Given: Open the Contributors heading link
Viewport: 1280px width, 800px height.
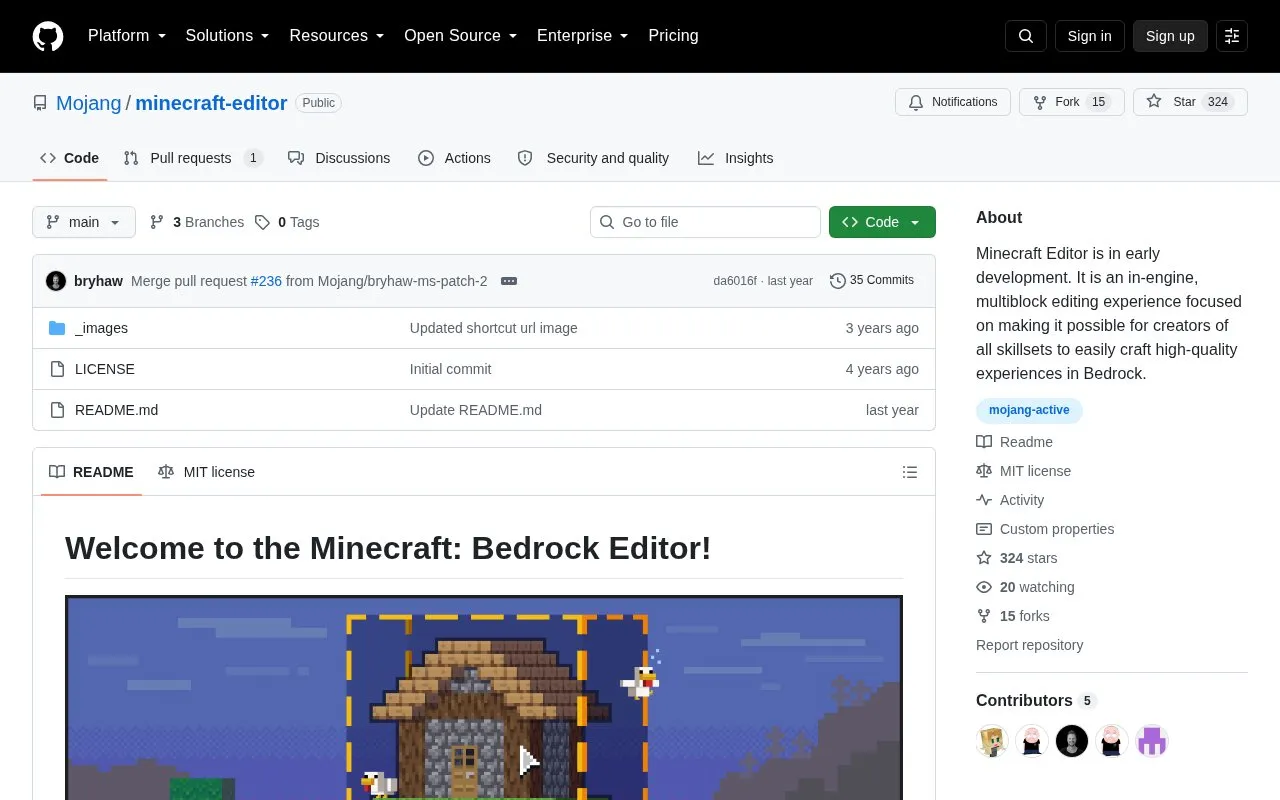Looking at the screenshot, I should (1036, 701).
